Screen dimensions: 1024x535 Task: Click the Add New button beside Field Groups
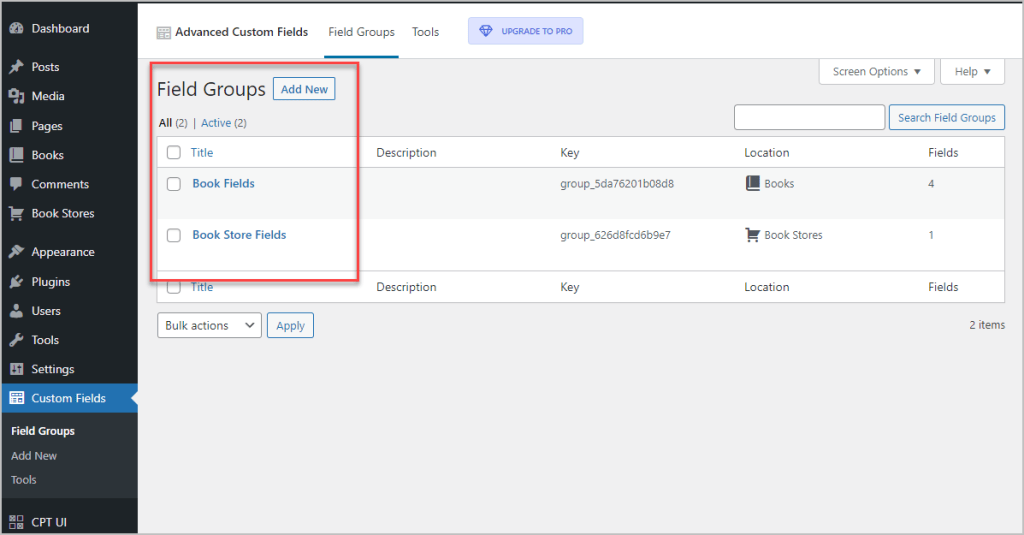304,89
